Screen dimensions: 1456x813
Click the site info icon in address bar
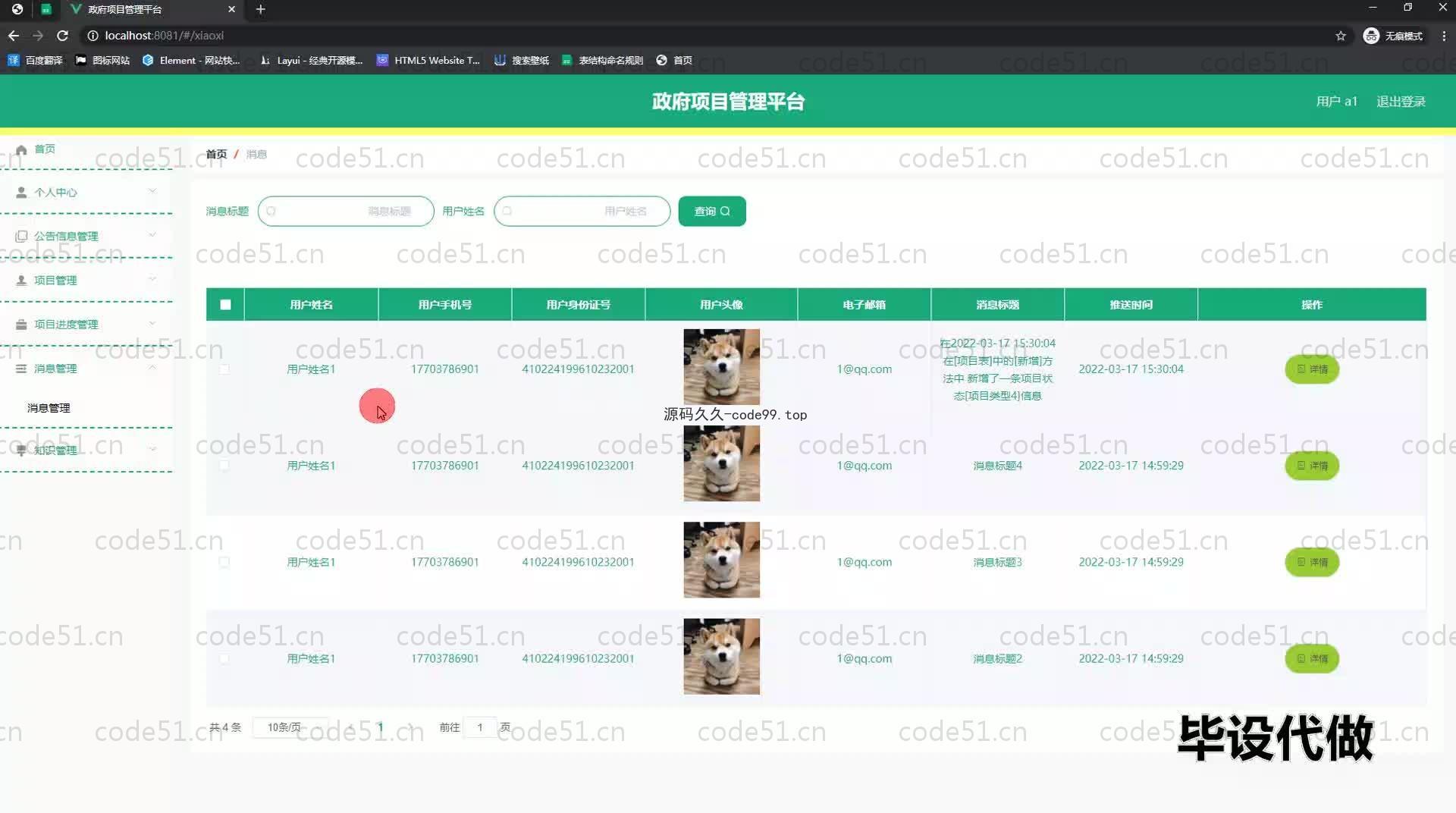[x=93, y=36]
